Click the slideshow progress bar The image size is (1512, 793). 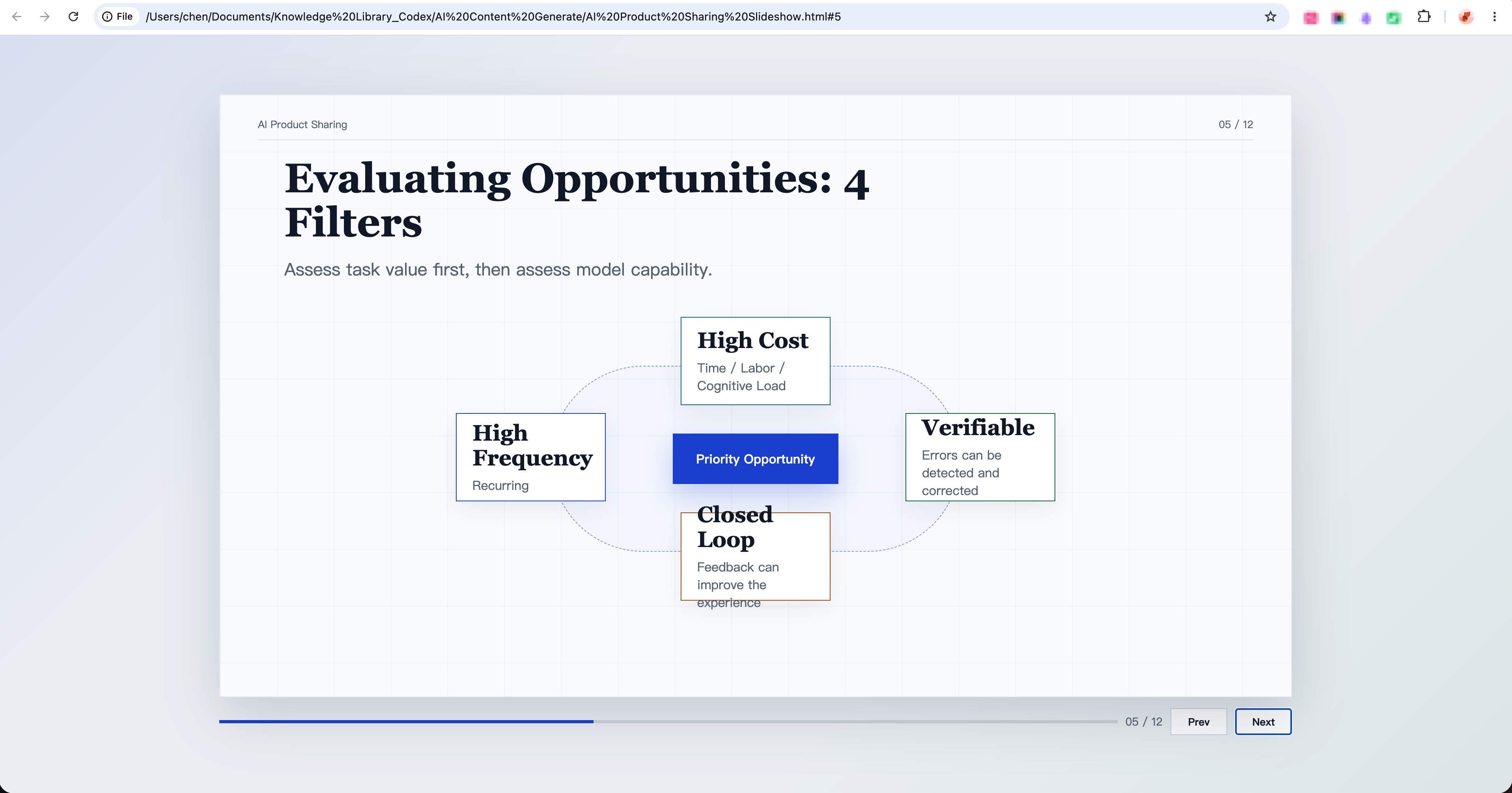click(x=668, y=721)
